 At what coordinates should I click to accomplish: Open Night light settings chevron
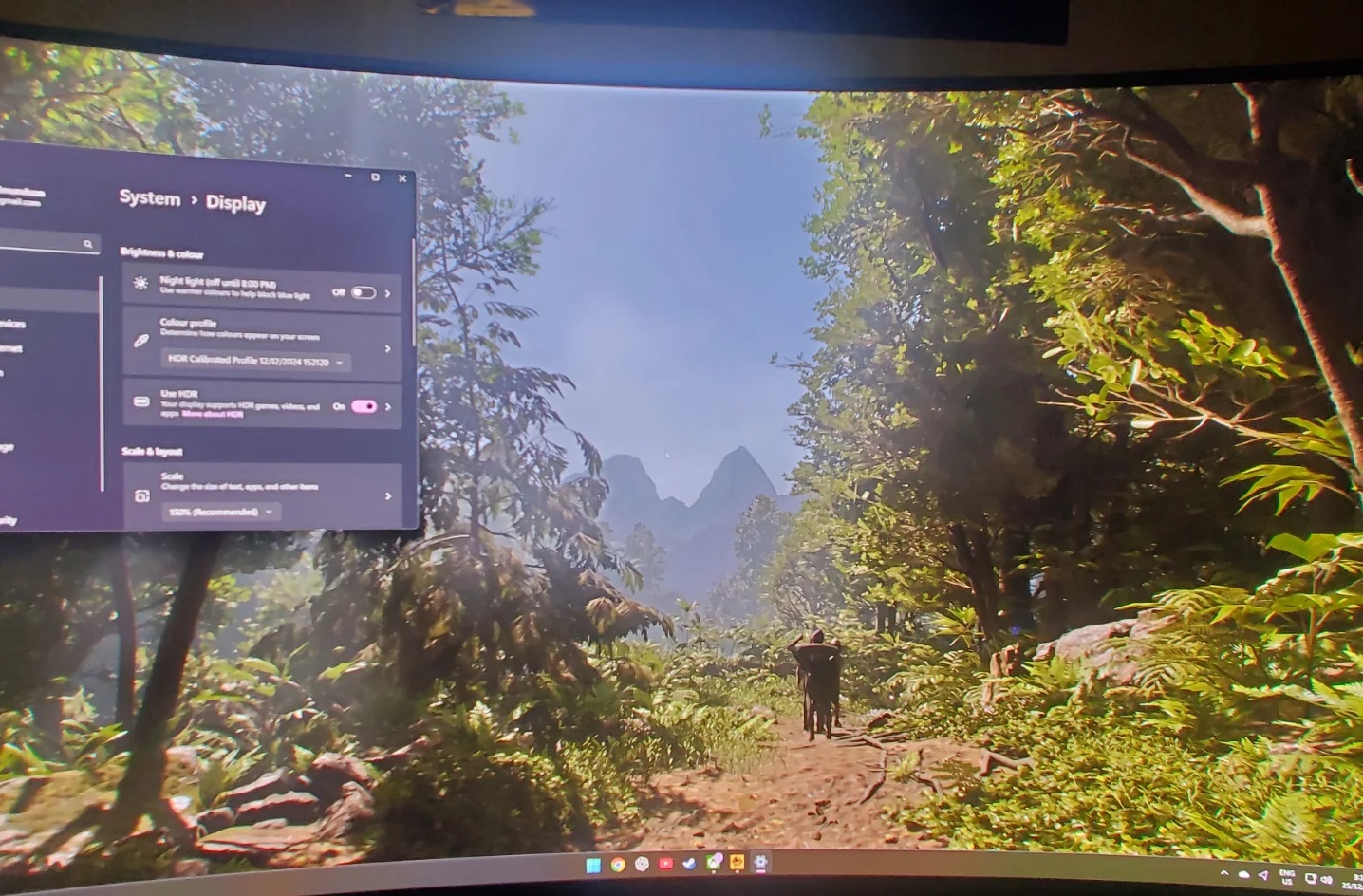point(387,293)
